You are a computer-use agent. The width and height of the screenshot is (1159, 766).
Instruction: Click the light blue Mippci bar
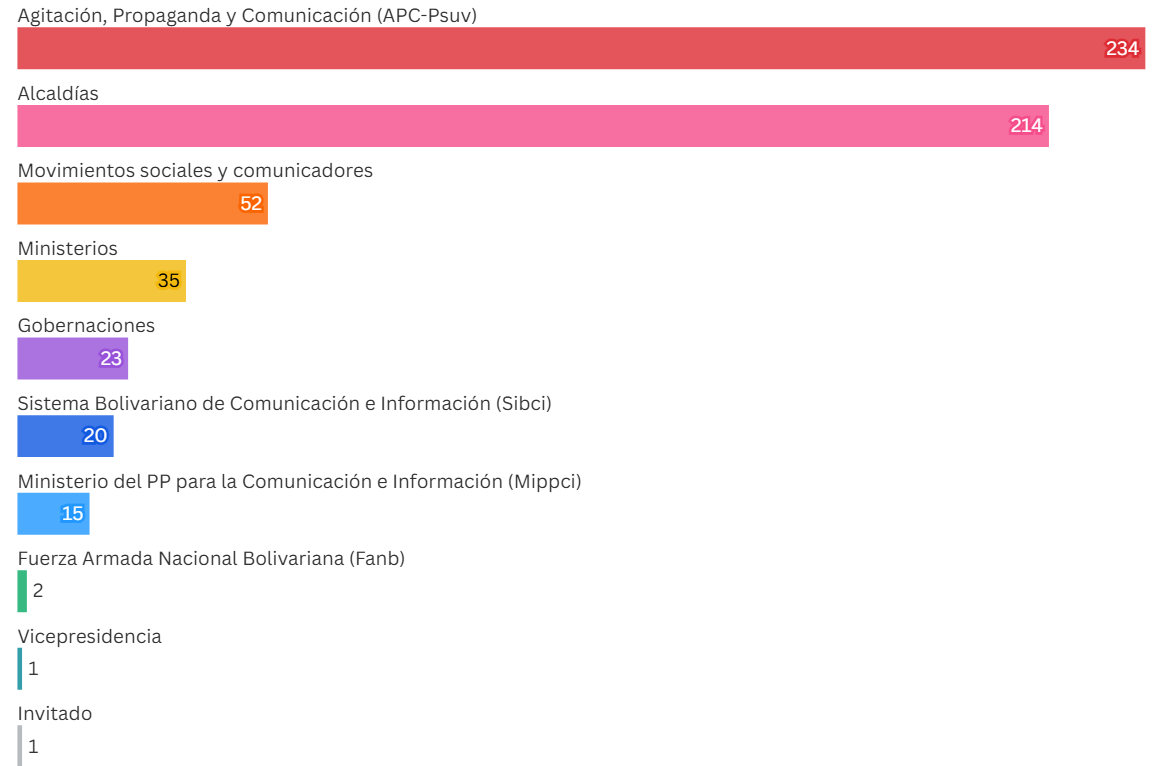click(x=53, y=514)
